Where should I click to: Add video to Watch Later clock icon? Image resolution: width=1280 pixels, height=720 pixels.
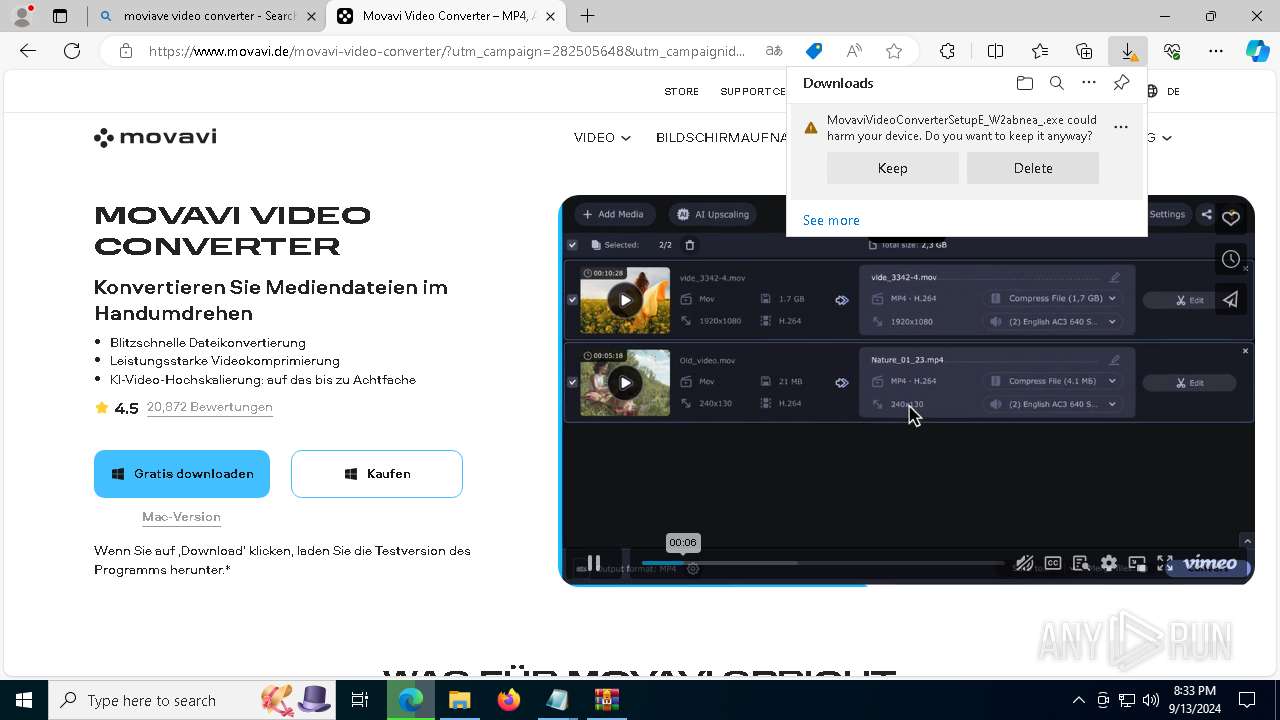coord(1231,259)
